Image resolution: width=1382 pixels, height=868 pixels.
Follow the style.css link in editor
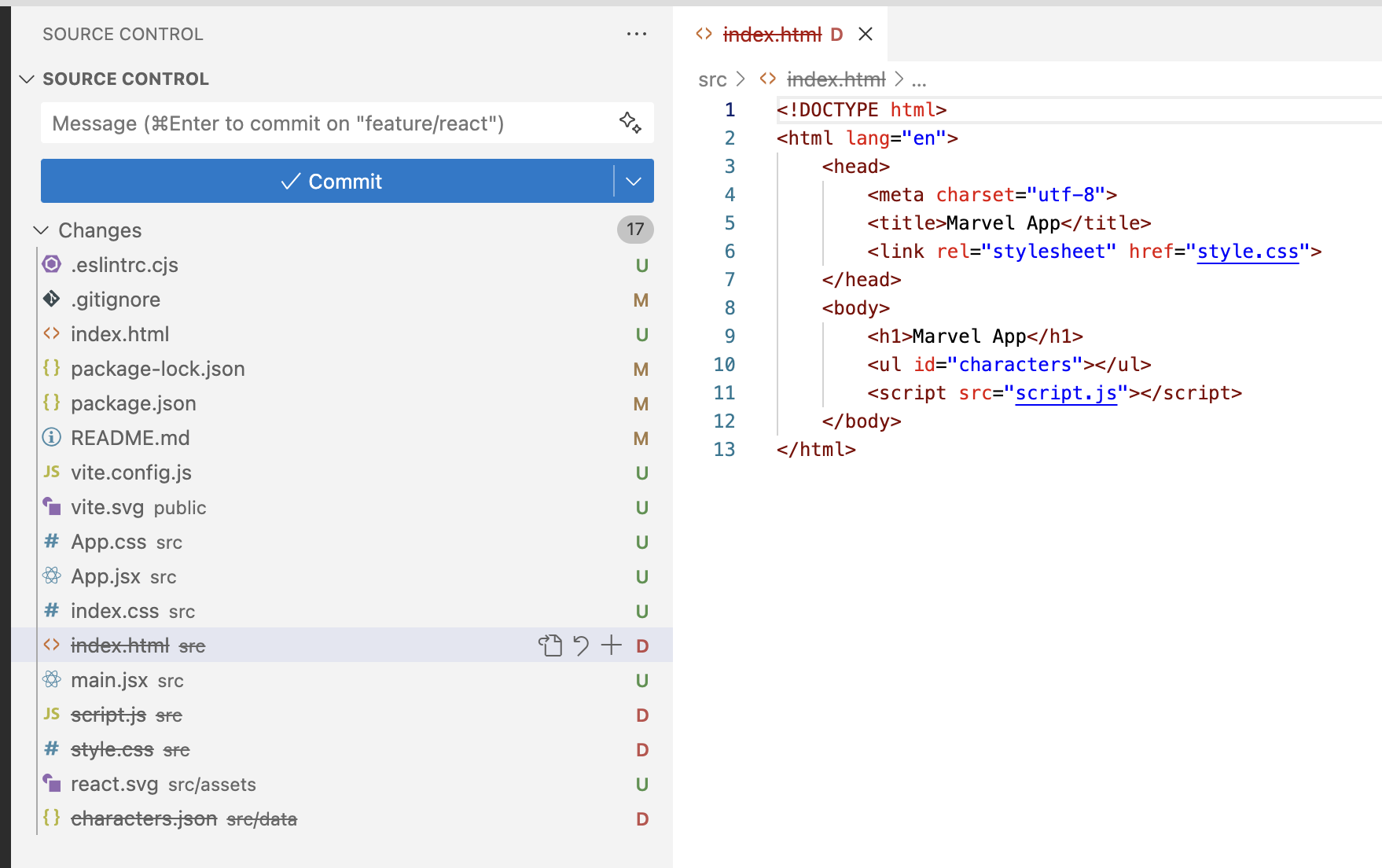[1248, 252]
